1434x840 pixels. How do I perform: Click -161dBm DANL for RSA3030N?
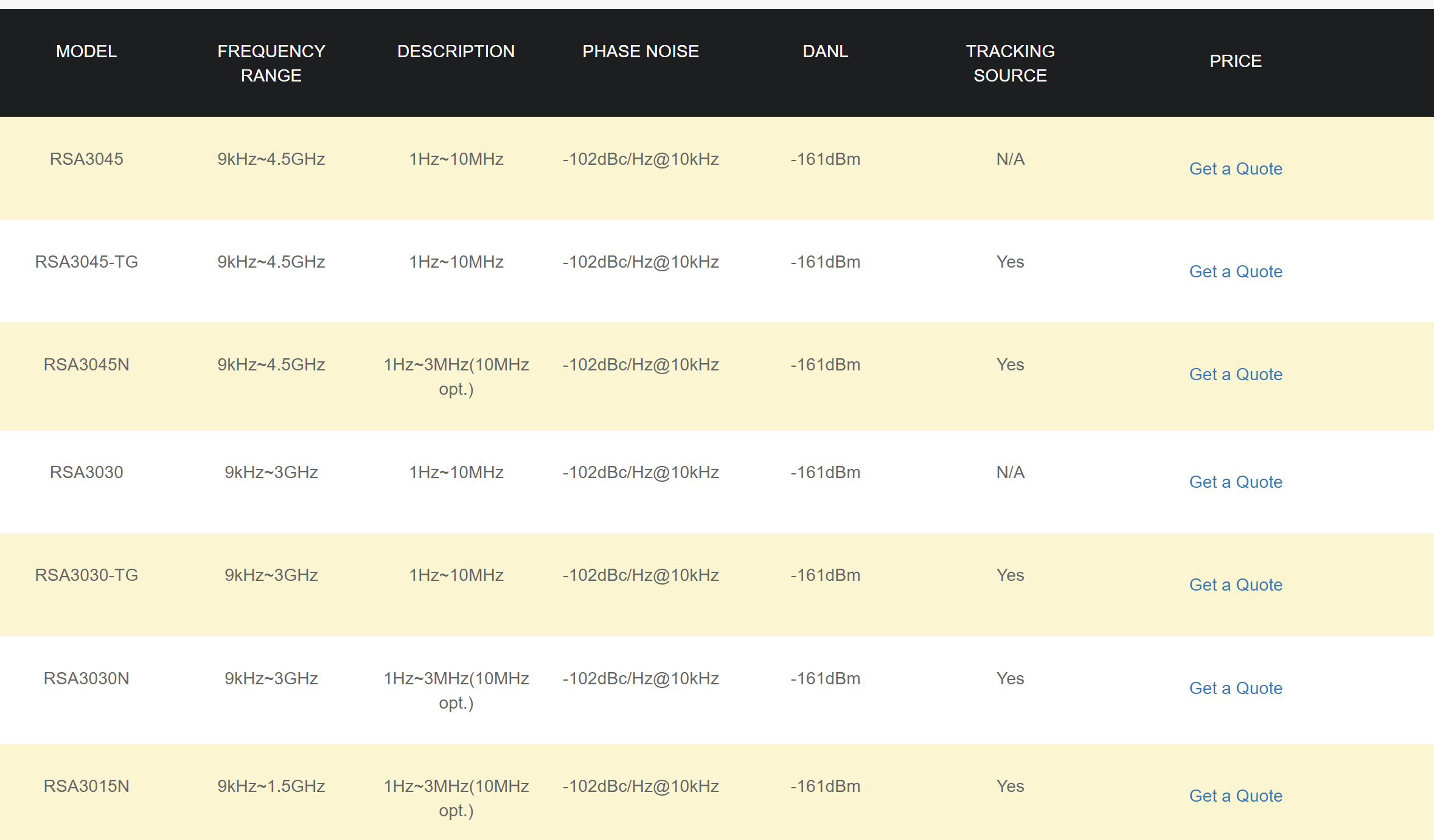coord(826,678)
